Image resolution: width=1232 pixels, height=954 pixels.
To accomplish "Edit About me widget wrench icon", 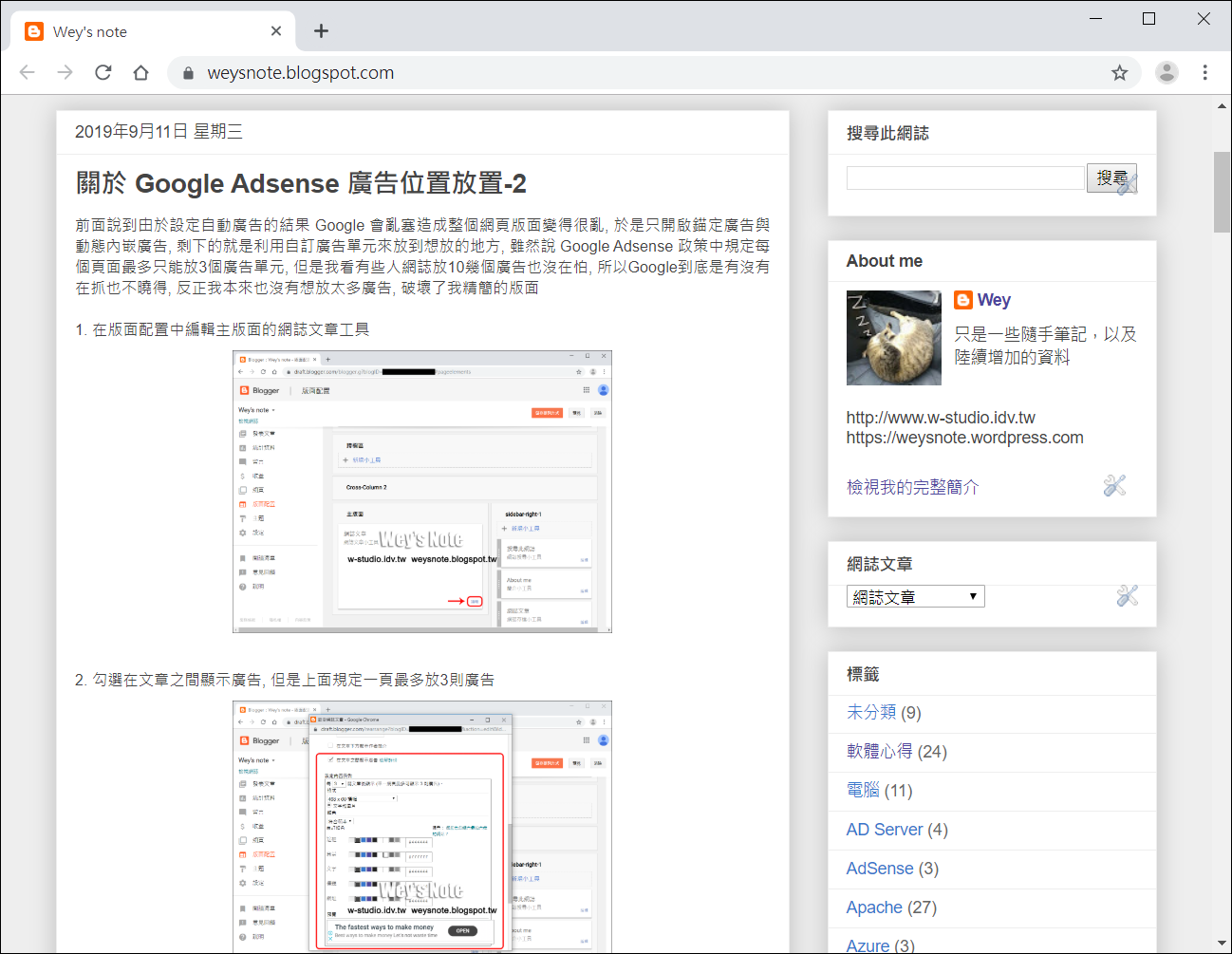I will click(1114, 486).
